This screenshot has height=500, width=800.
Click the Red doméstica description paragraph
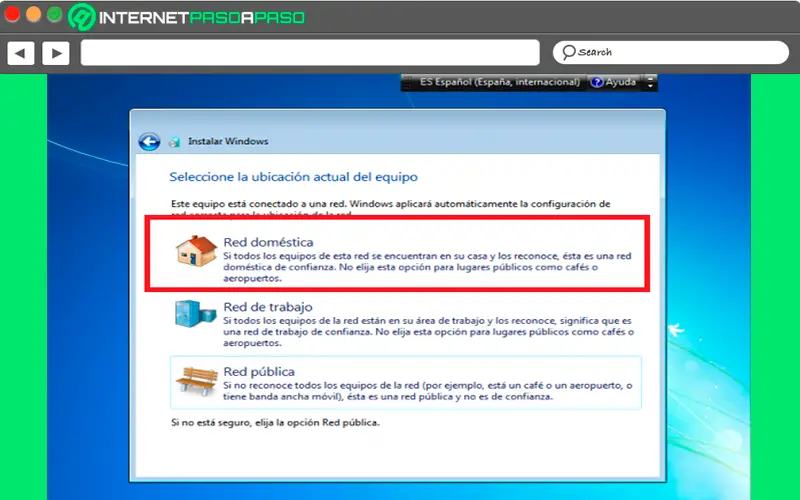coord(427,267)
